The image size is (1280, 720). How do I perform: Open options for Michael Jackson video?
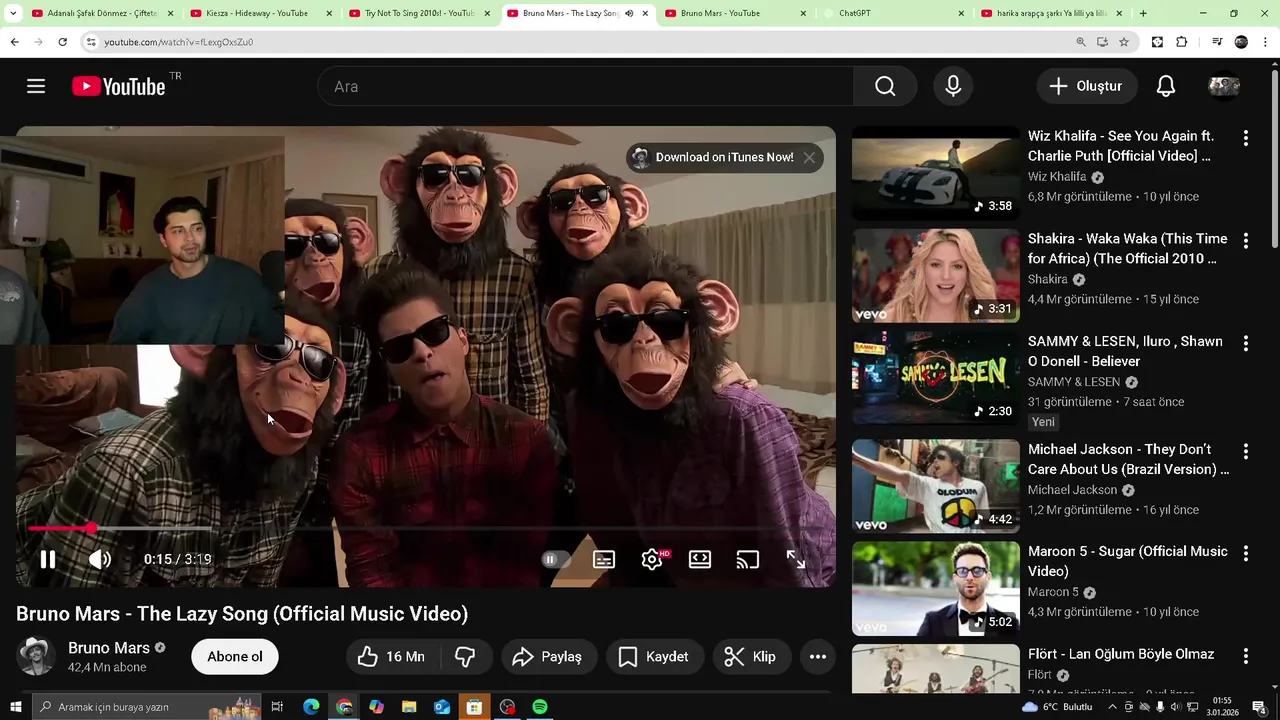tap(1246, 451)
